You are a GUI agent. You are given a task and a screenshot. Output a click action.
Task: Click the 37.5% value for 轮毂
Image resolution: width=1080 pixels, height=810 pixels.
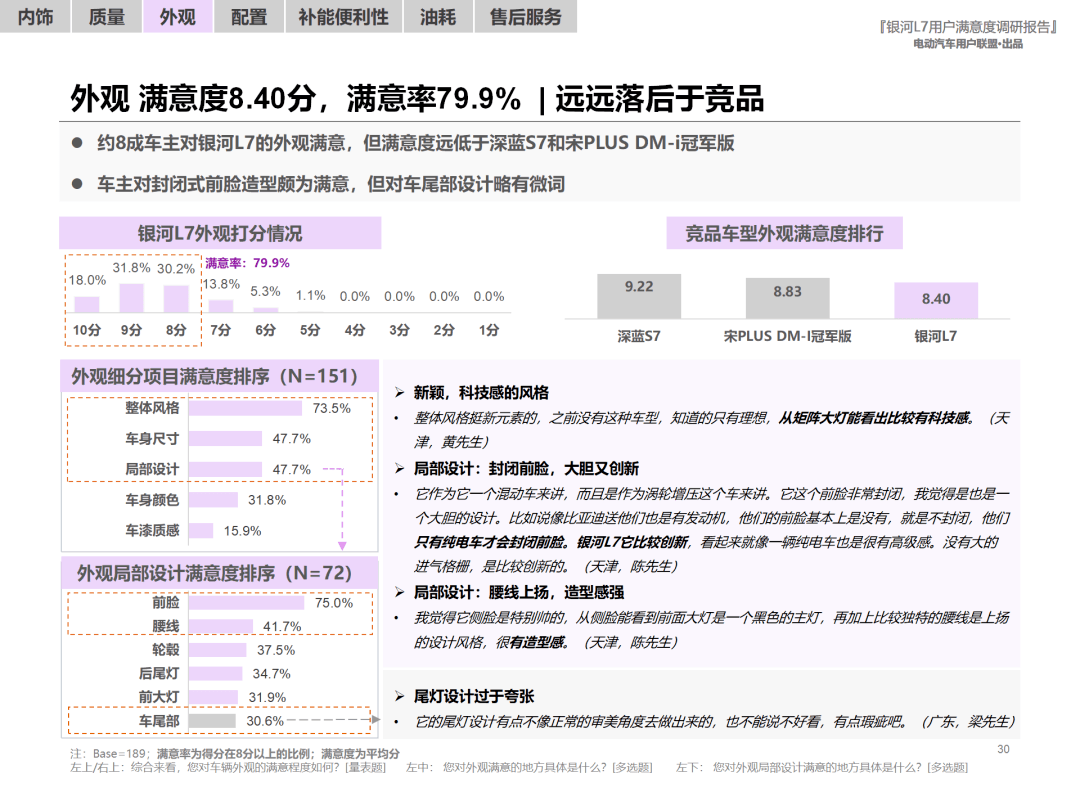(276, 650)
